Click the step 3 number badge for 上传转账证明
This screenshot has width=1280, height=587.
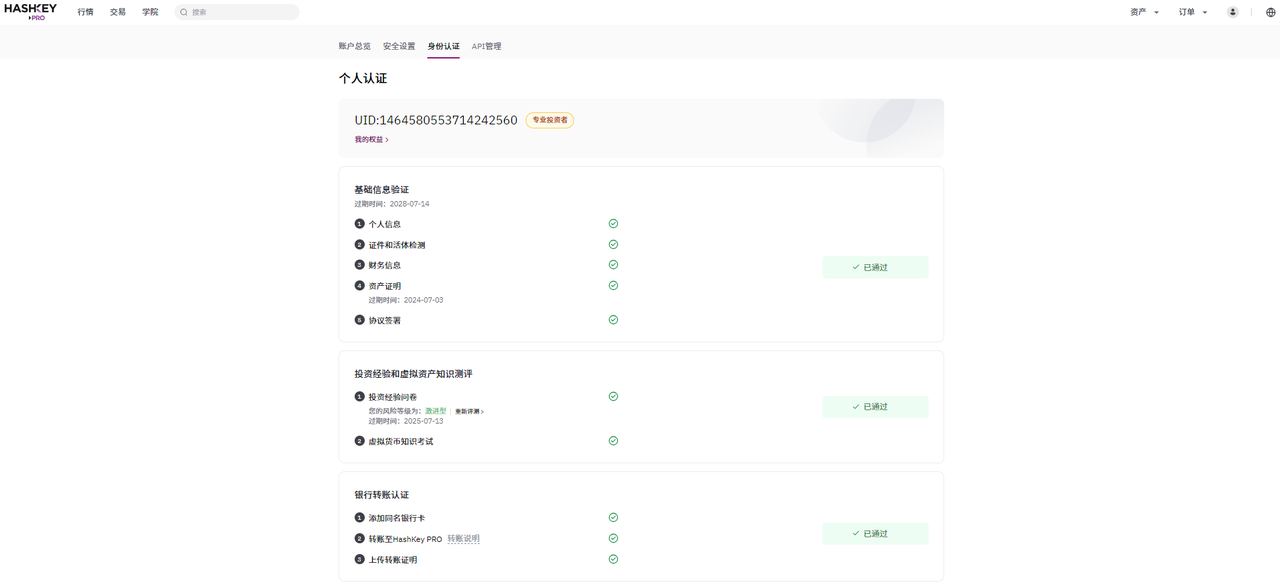tap(360, 559)
